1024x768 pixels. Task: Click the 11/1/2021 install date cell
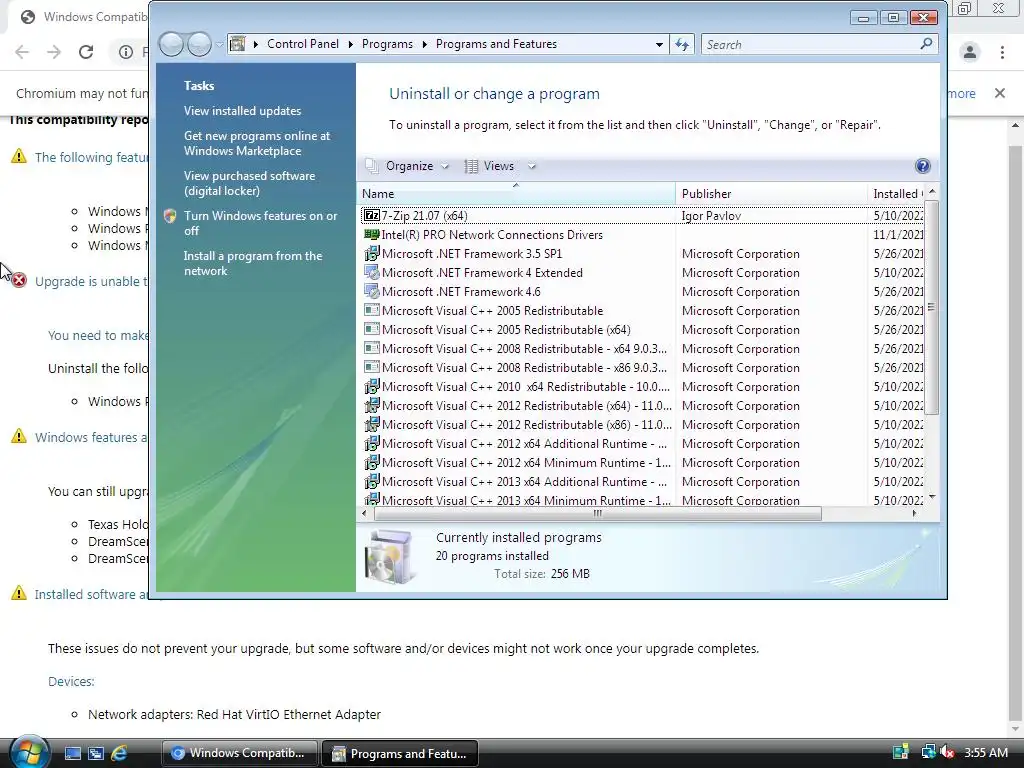(898, 234)
